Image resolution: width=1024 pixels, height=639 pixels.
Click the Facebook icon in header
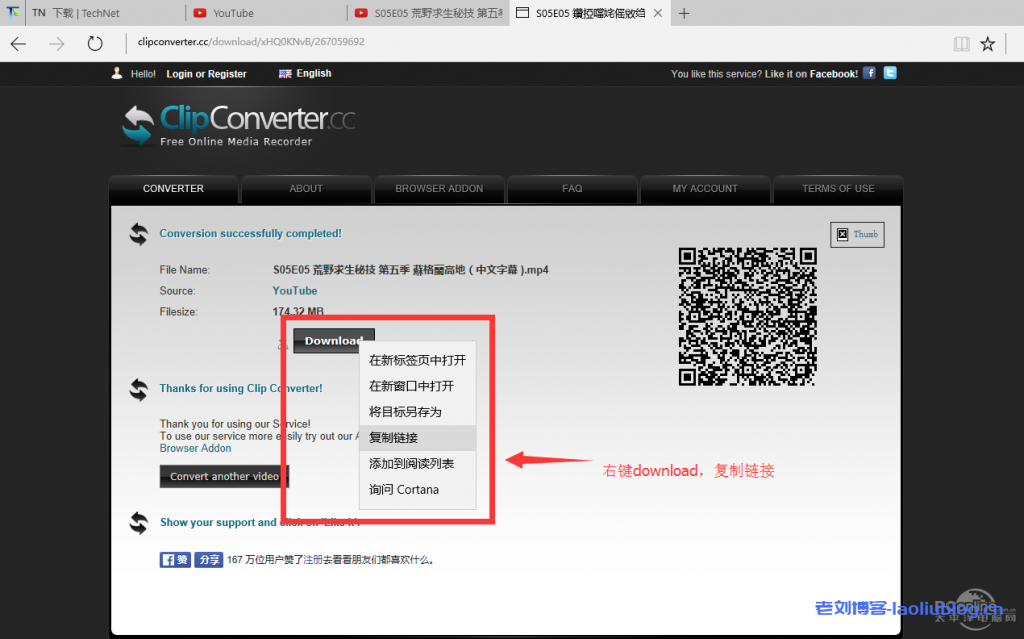pyautogui.click(x=869, y=73)
